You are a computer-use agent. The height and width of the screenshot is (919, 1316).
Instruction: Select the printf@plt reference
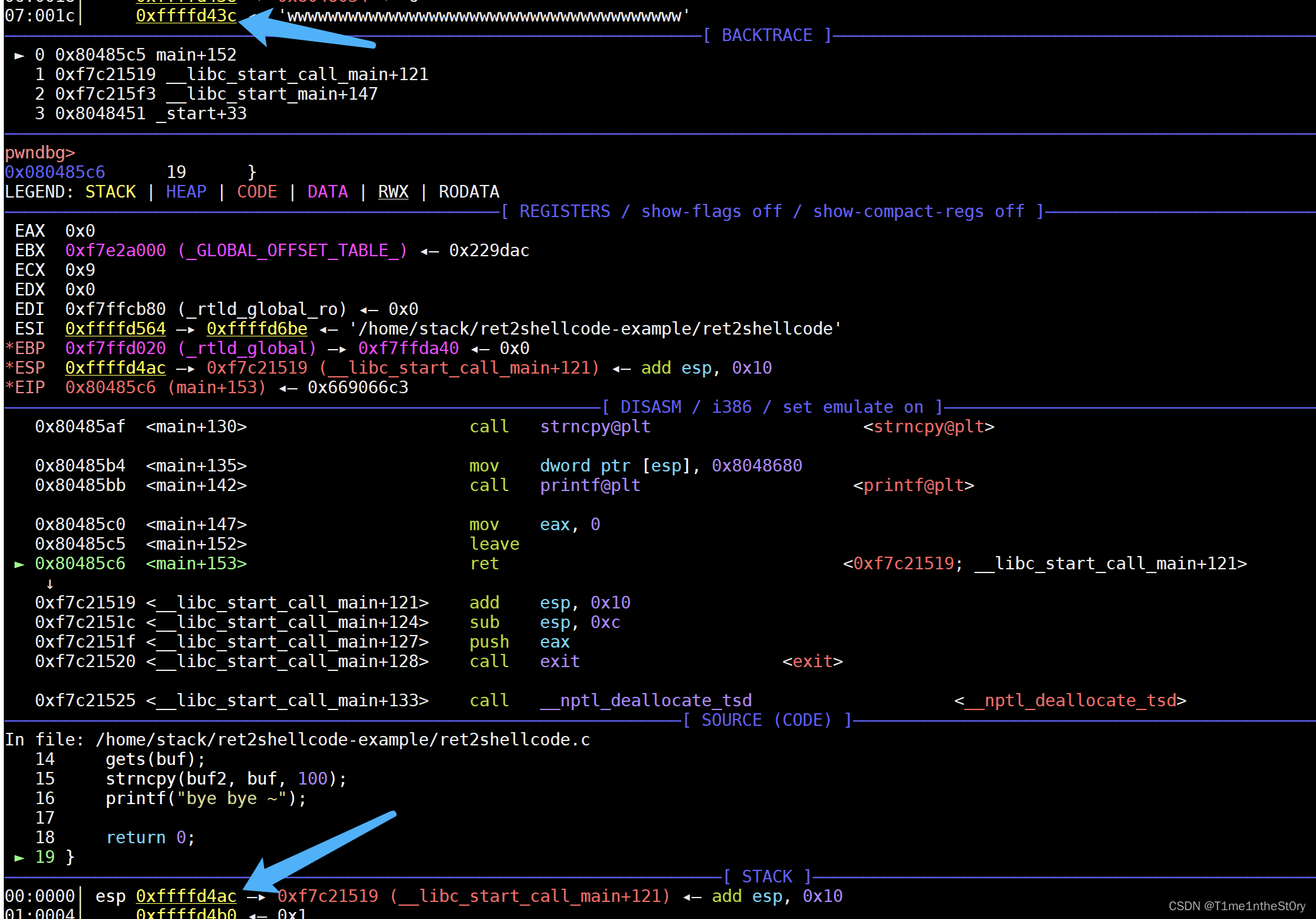point(913,485)
